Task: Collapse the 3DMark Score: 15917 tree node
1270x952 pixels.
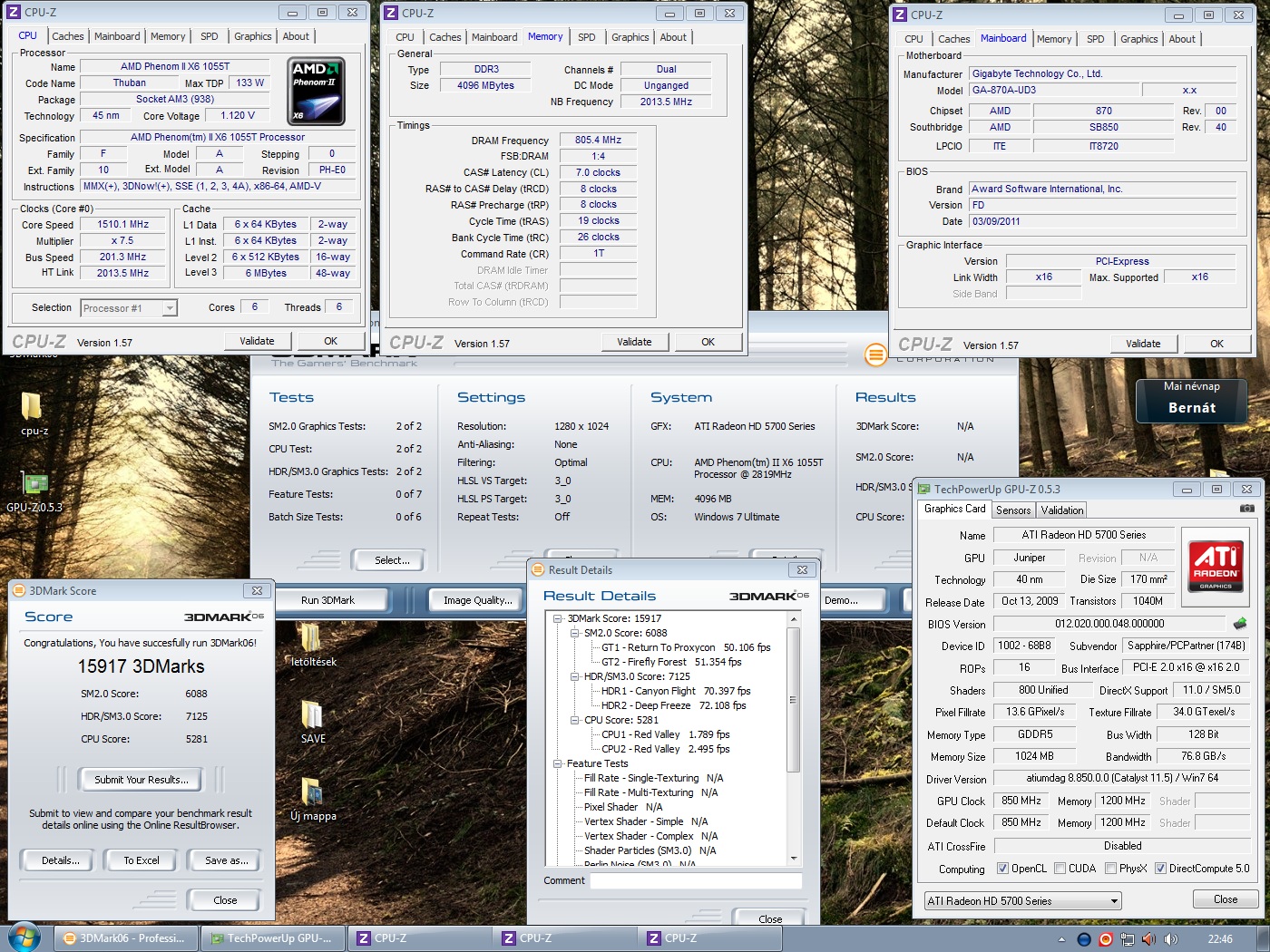Action: point(559,618)
